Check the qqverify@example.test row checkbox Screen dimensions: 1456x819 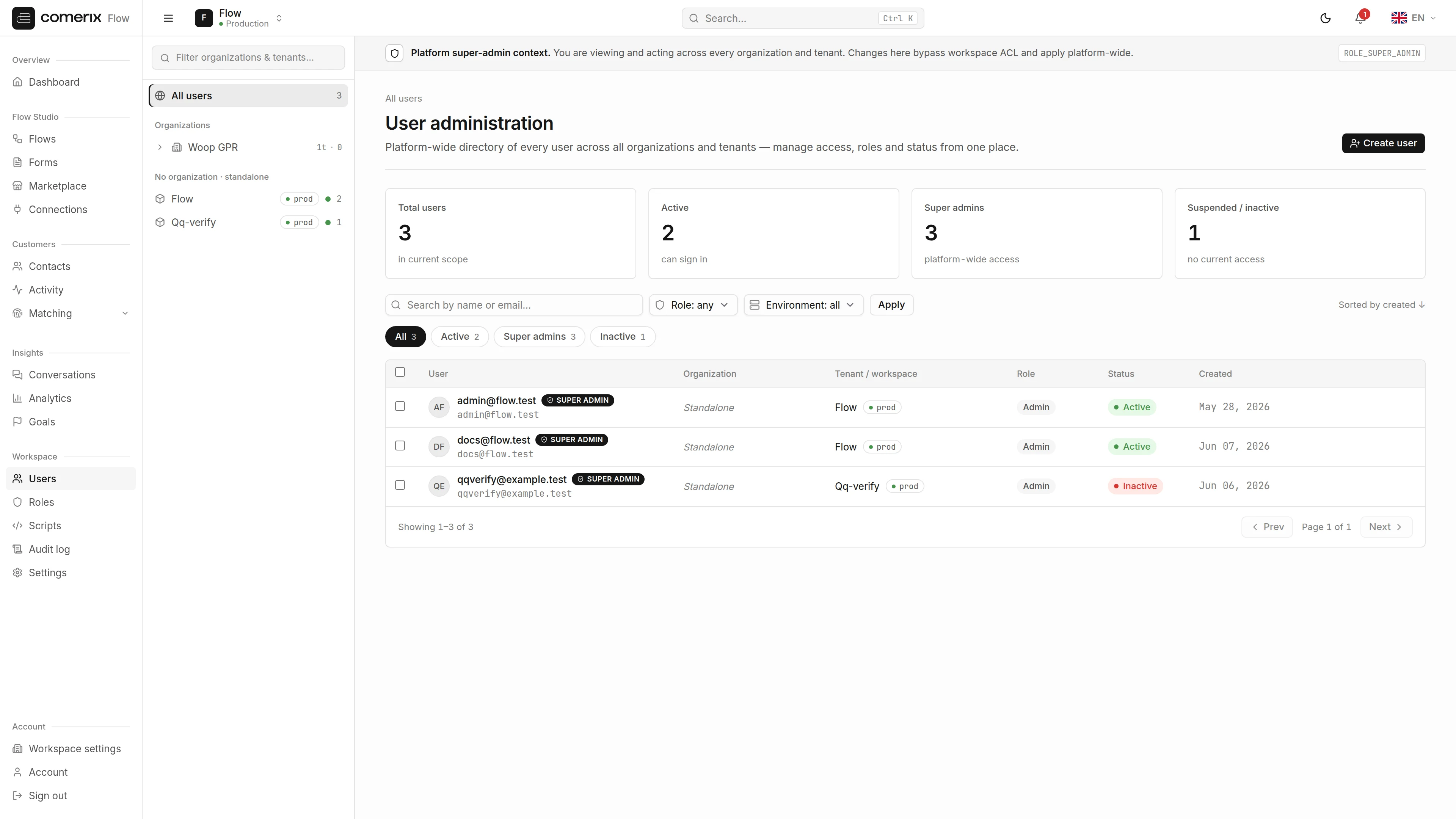(x=400, y=485)
